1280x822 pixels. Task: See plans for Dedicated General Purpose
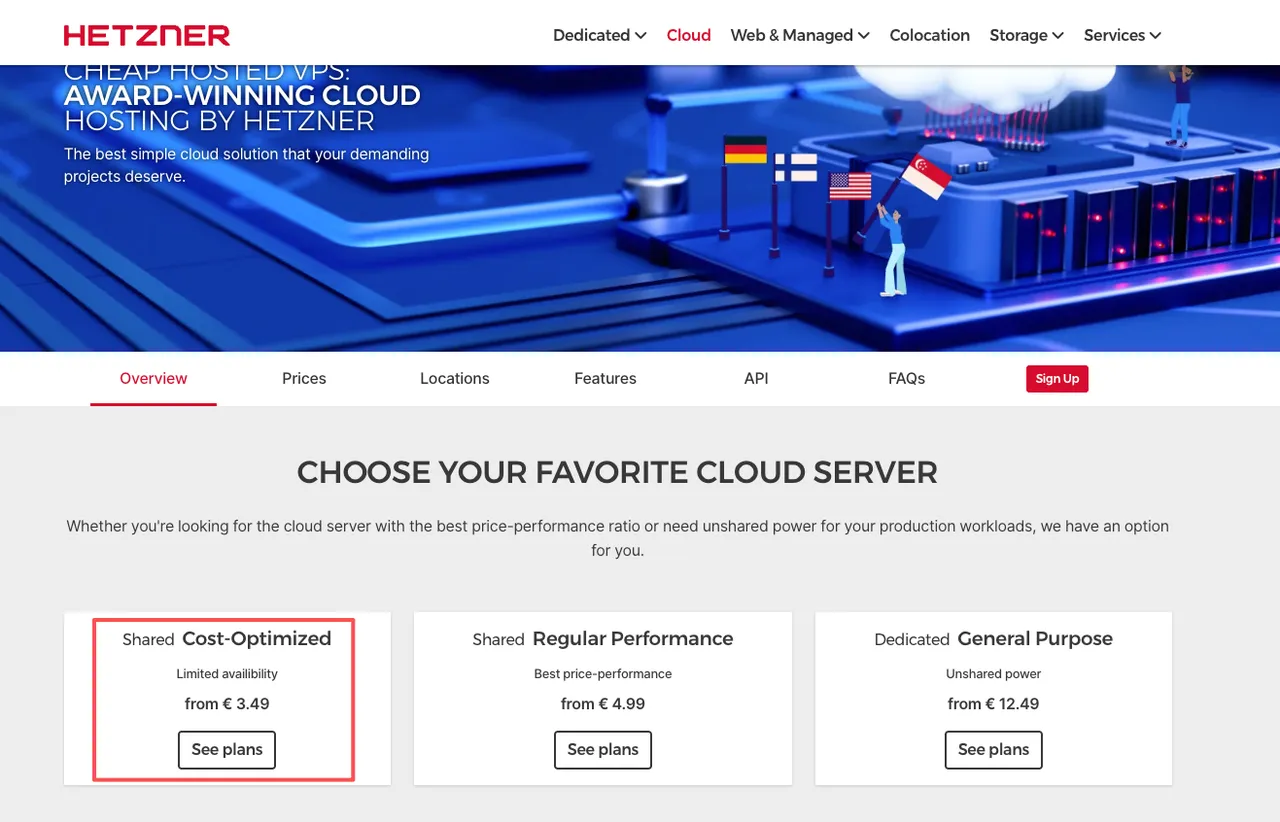tap(993, 750)
